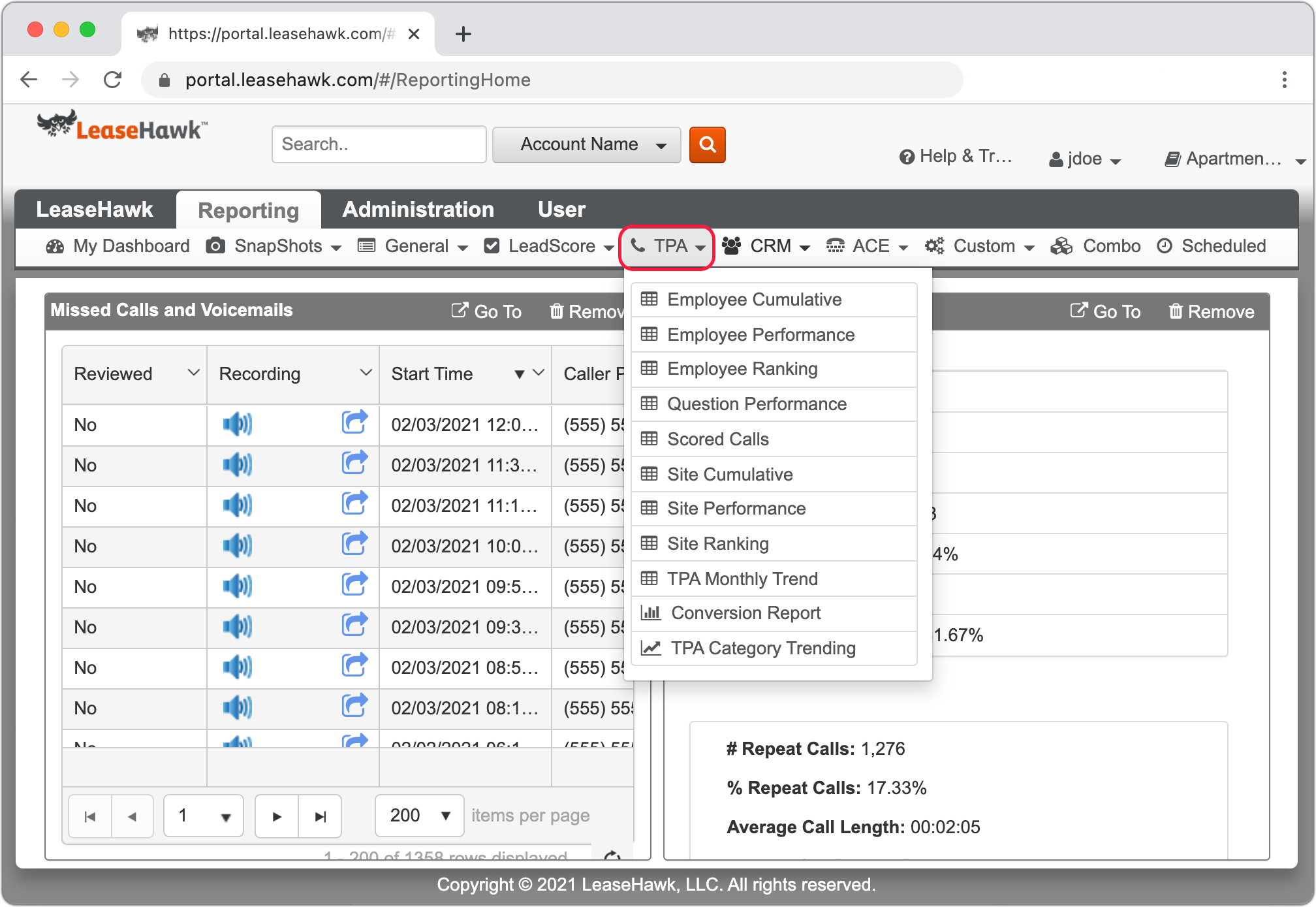Select Site Cumulative report
This screenshot has width=1316, height=907.
click(x=774, y=475)
